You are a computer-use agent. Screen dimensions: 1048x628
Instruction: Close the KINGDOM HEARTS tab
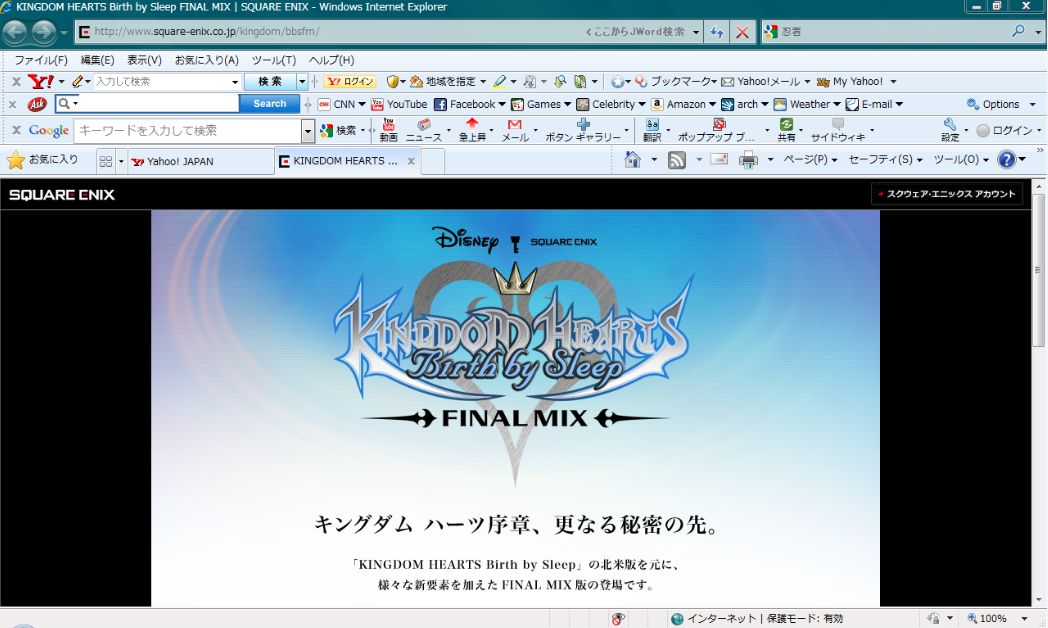click(411, 161)
